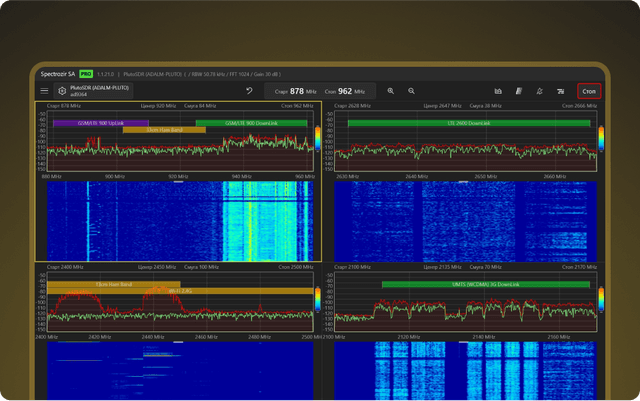Click the splitter handle below top-left spectrum
Screen dimensions: 640x401
click(x=178, y=182)
